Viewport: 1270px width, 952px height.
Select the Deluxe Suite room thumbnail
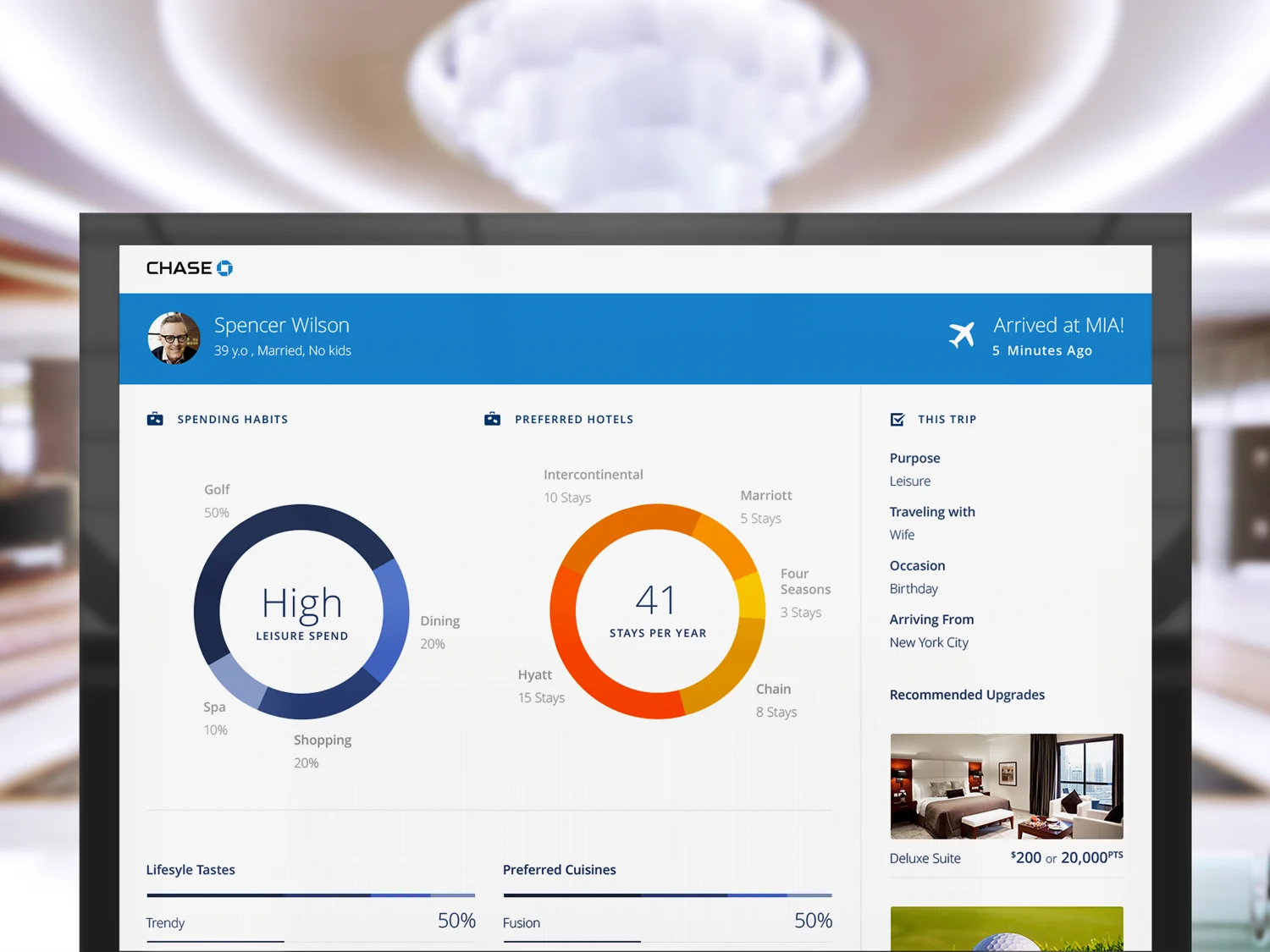point(1007,786)
